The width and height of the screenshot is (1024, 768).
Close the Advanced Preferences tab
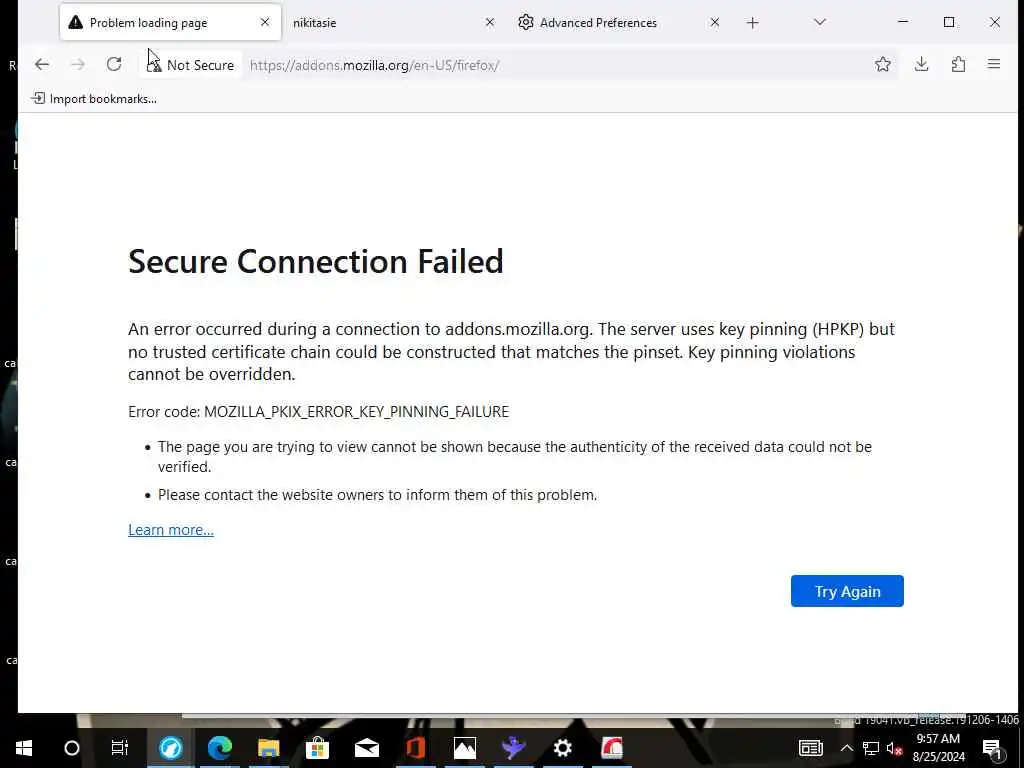pyautogui.click(x=714, y=22)
